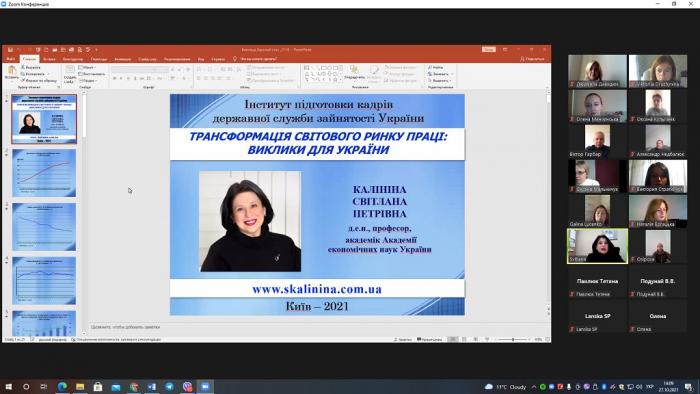Switch to Normal view in status bar
Image resolution: width=700 pixels, height=394 pixels.
tap(453, 340)
